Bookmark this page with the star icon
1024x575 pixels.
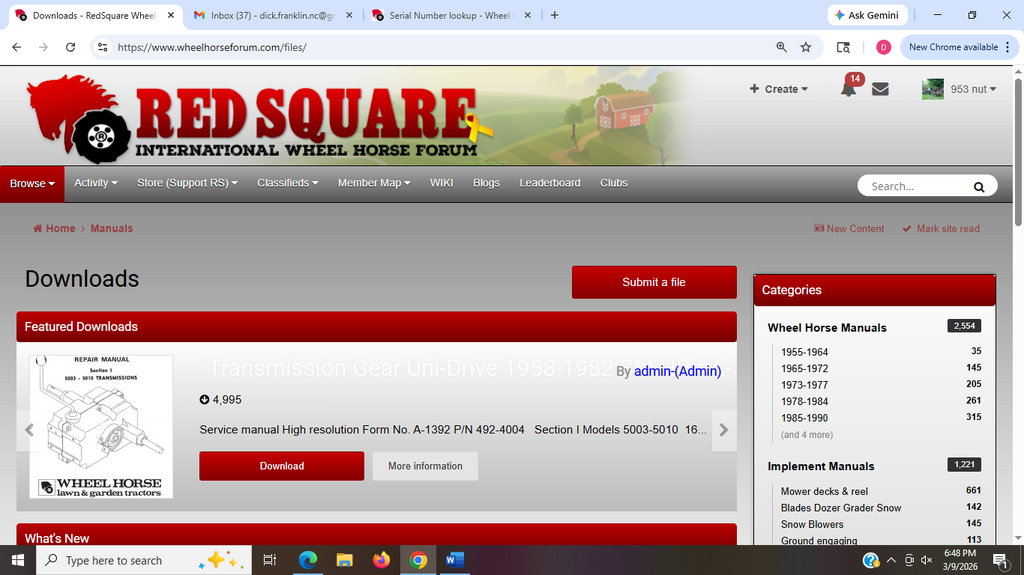[806, 47]
